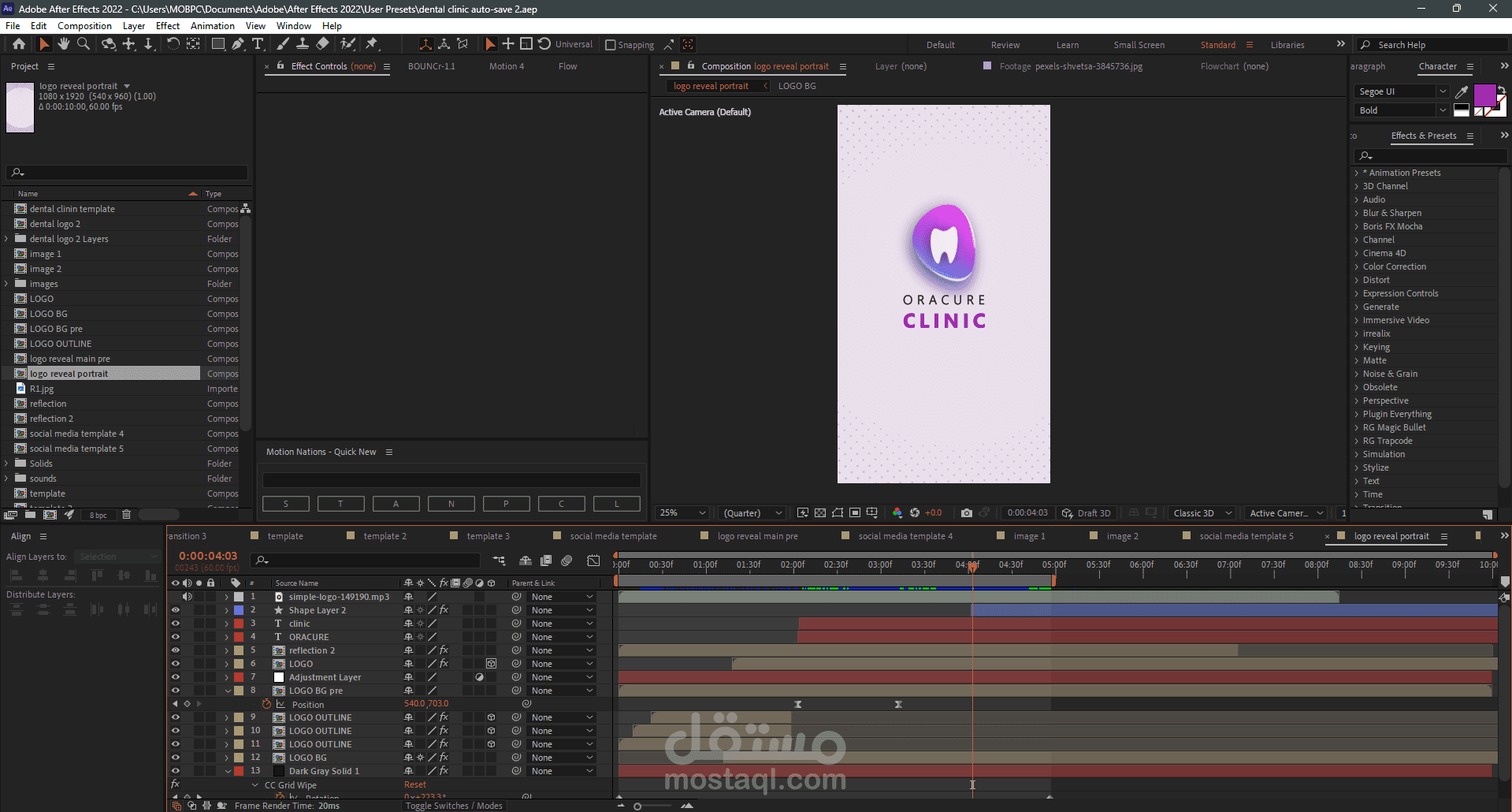
Task: Click the Take Snapshot camera icon
Action: [967, 513]
